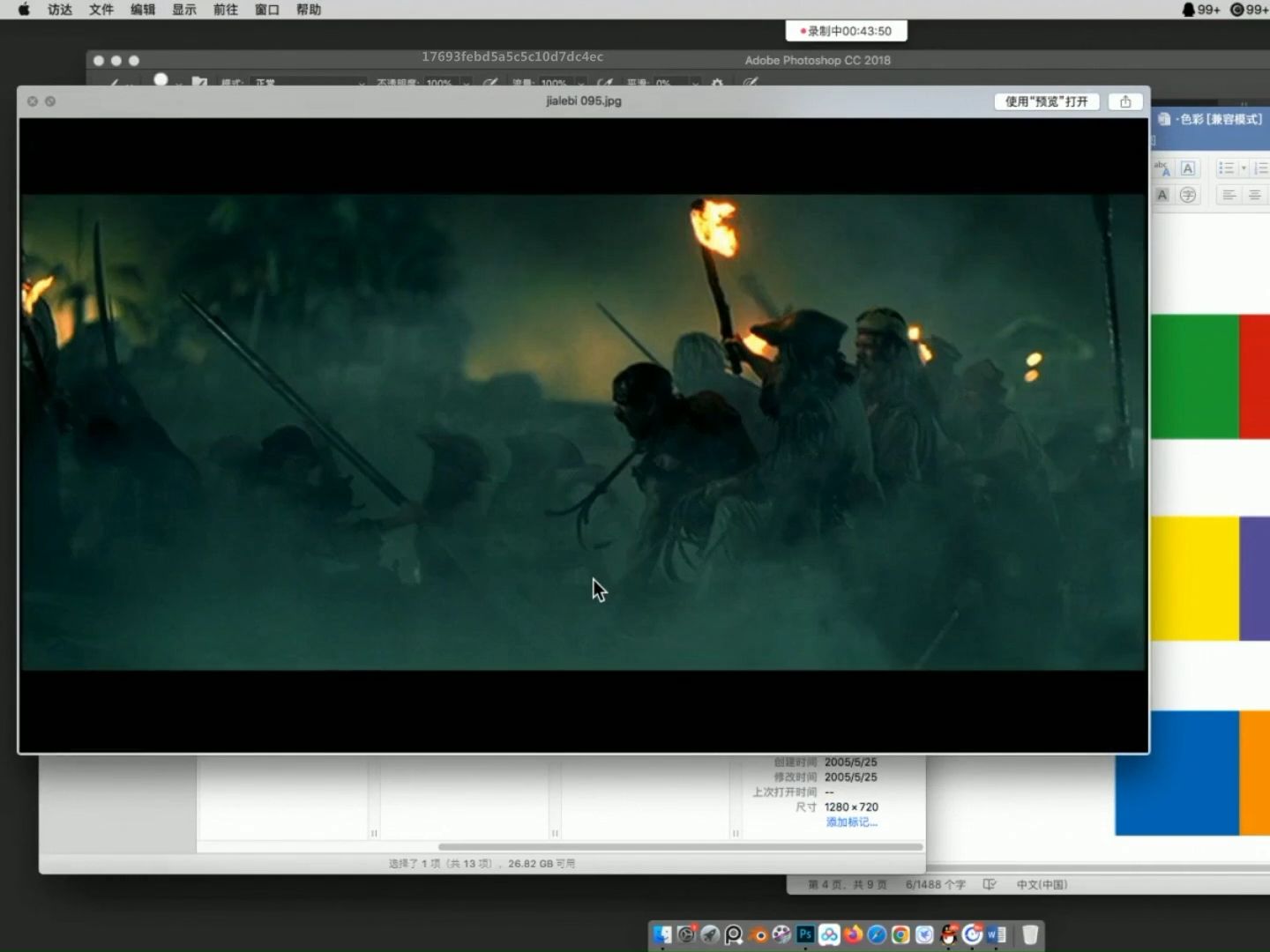Viewport: 1270px width, 952px height.
Task: Open Microsoft Word from the Dock
Action: click(997, 934)
